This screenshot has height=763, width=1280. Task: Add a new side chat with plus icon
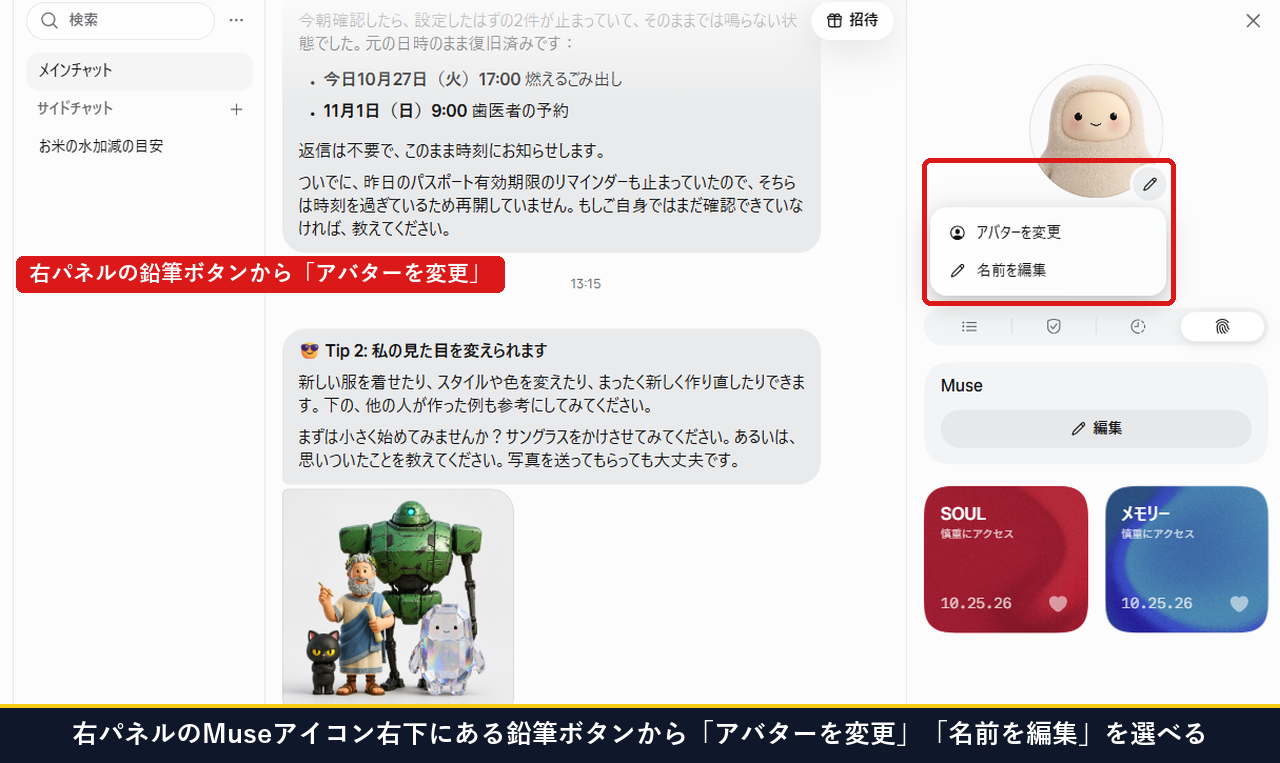pyautogui.click(x=236, y=109)
